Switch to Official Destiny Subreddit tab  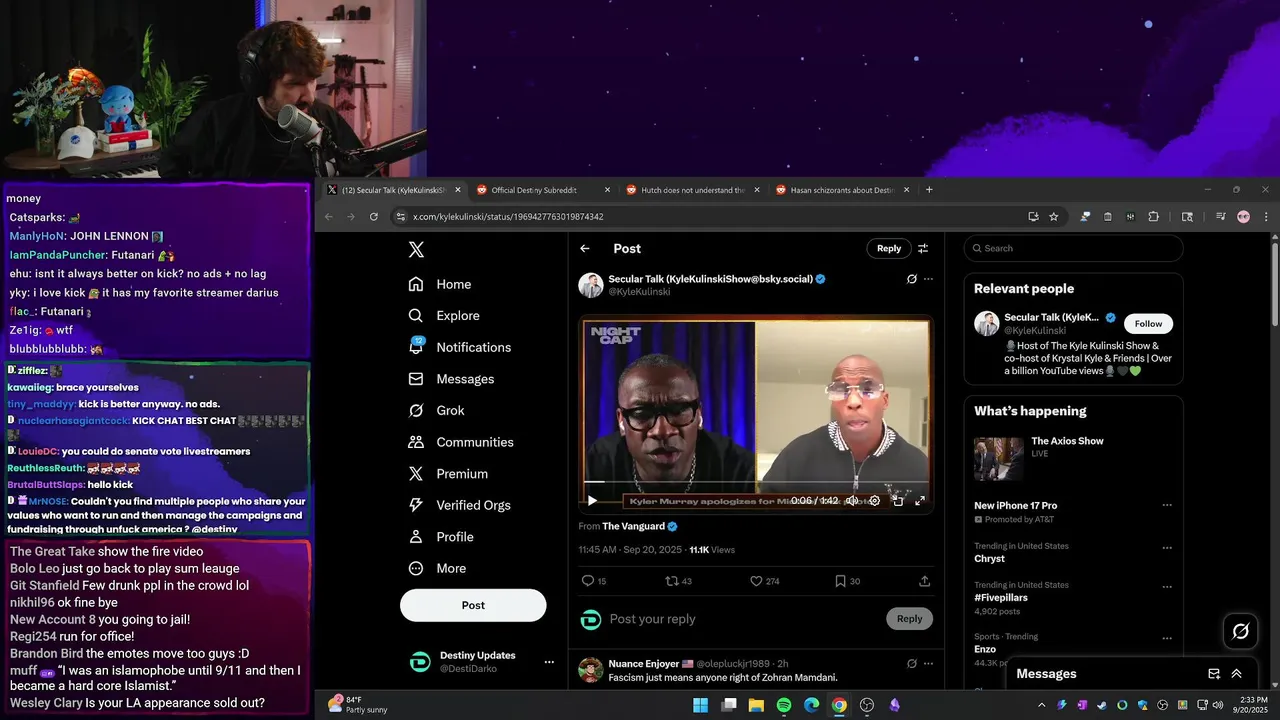click(543, 190)
